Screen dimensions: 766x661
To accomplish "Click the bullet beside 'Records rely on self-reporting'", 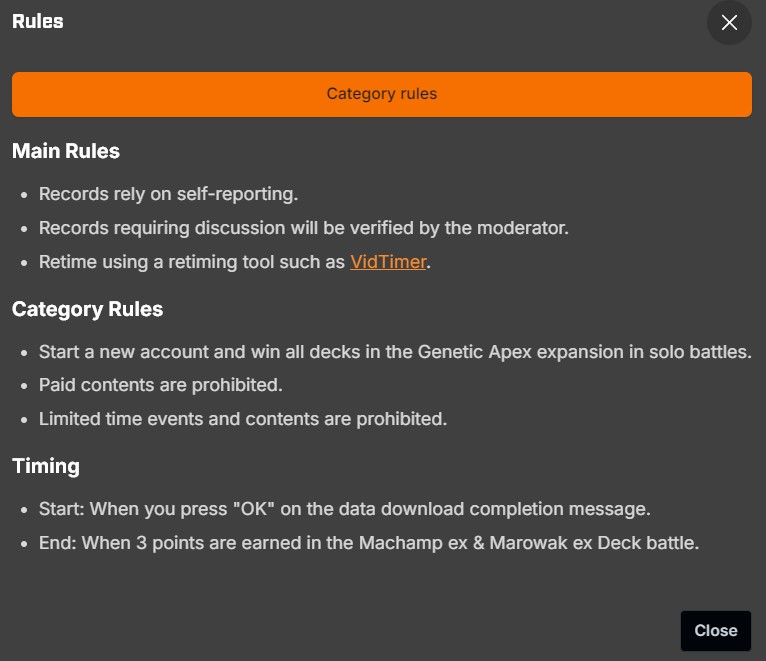I will tap(24, 195).
